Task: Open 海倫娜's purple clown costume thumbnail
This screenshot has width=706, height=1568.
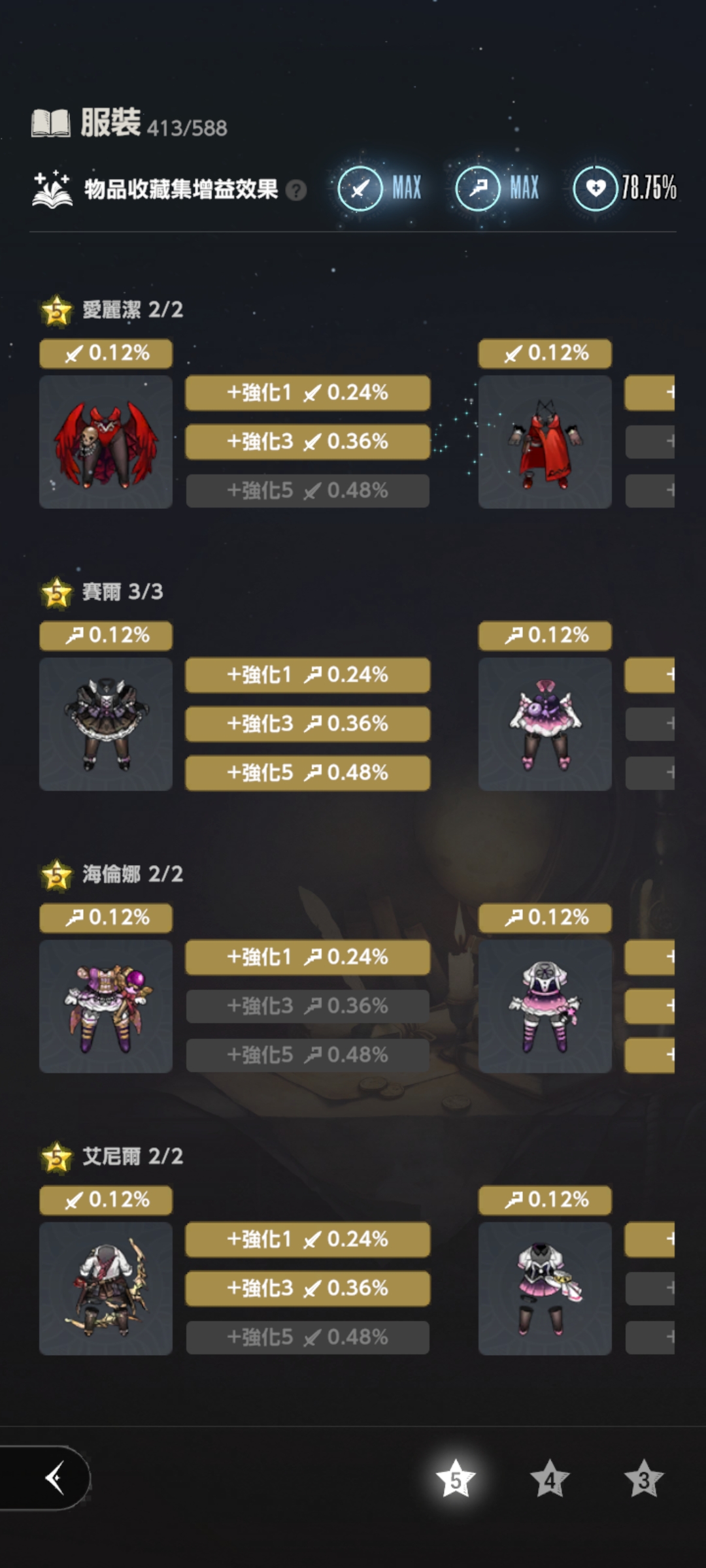Action: 106,1006
